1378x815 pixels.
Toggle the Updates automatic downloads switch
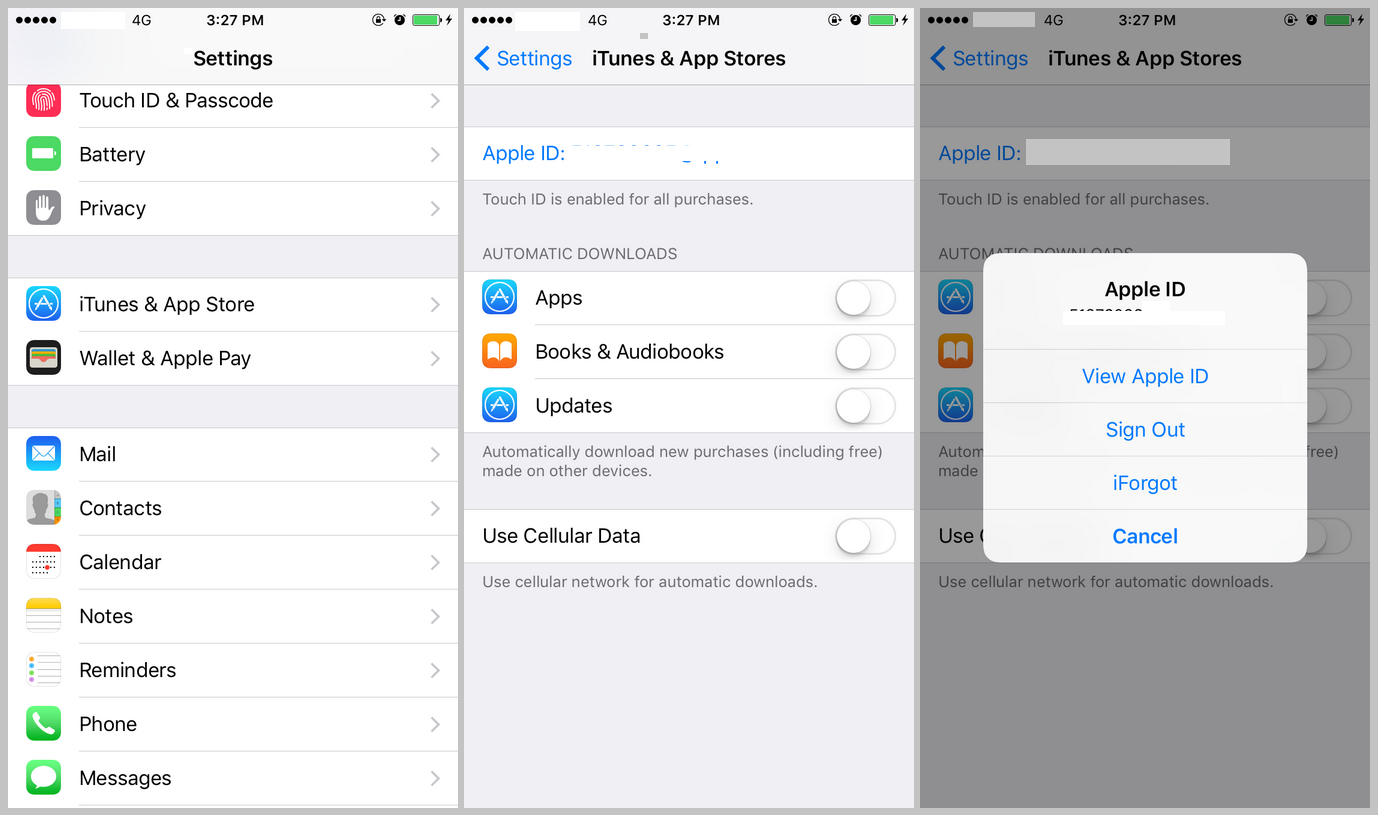865,406
